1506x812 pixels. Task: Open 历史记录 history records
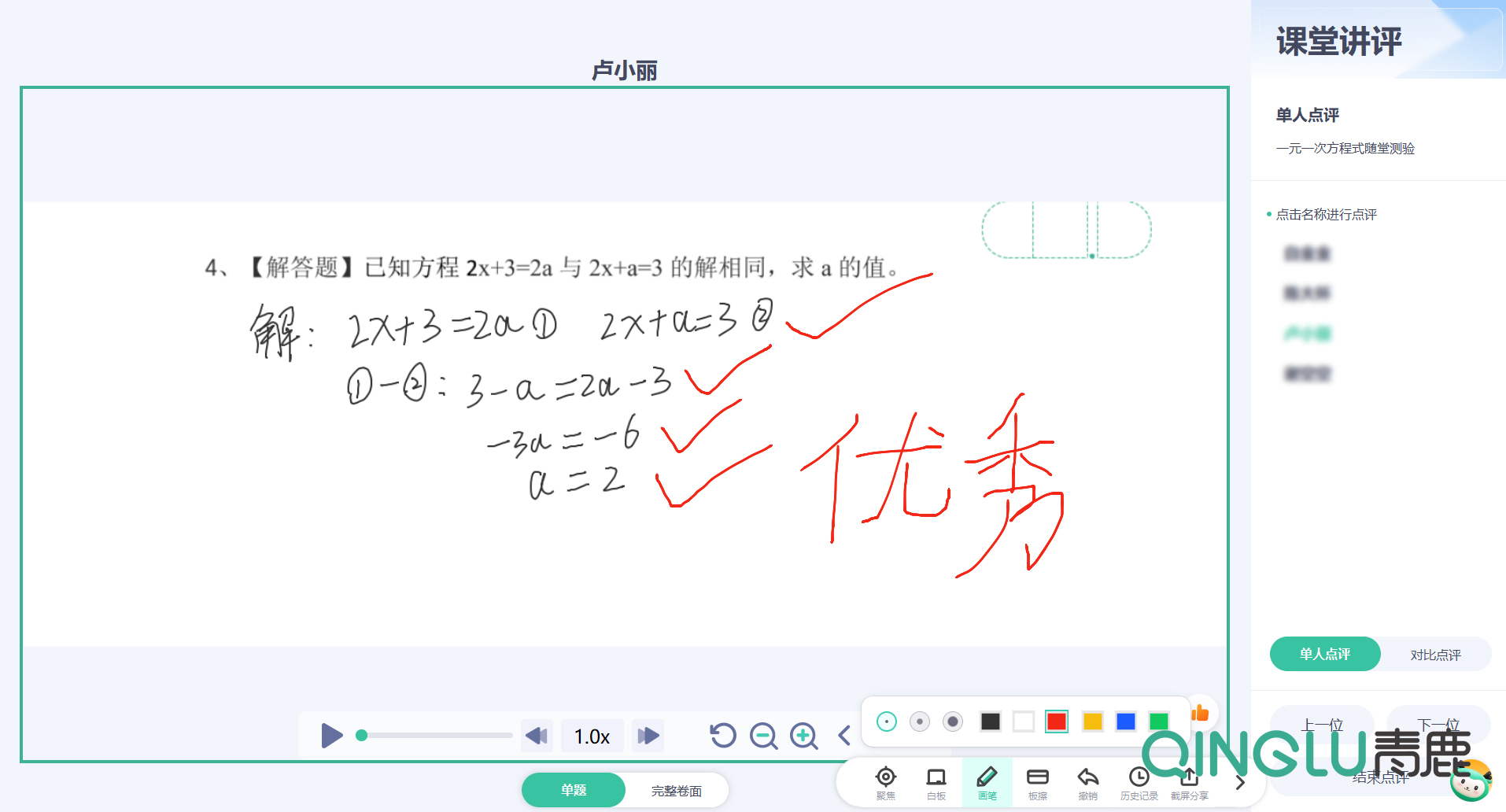pos(1139,781)
